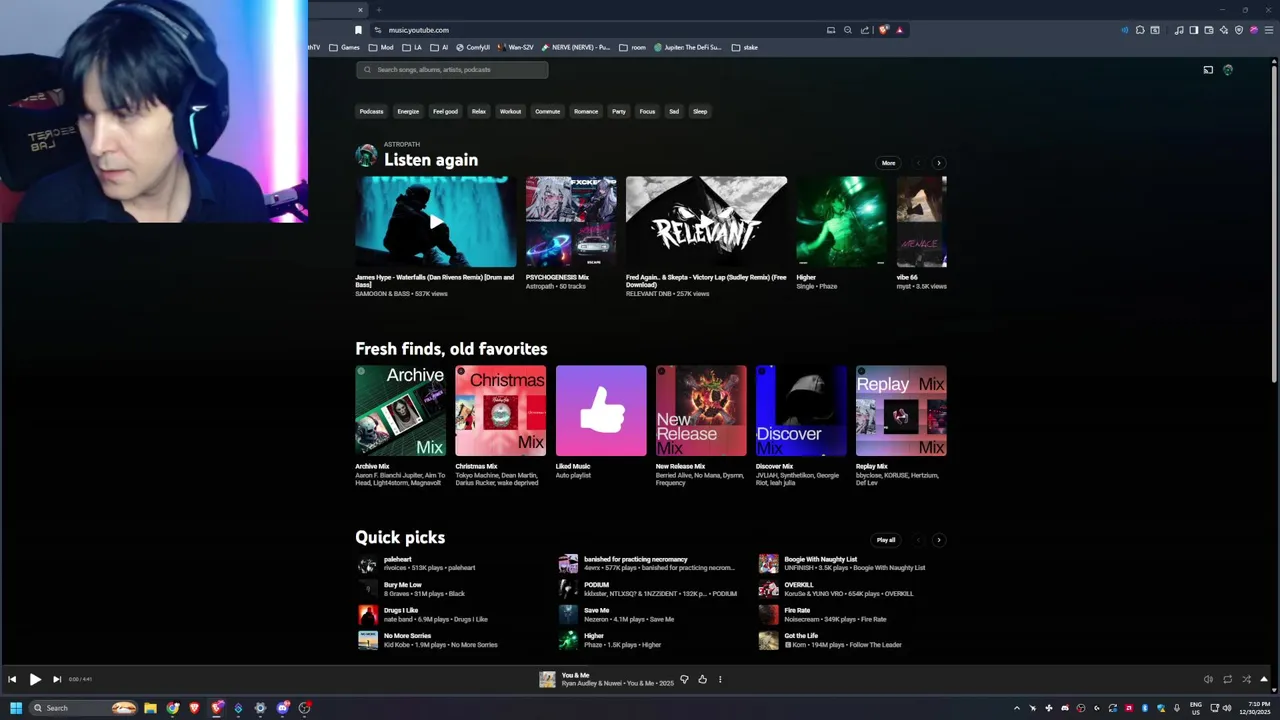Select the Podcasts chip
This screenshot has width=1280, height=720.
pos(371,111)
